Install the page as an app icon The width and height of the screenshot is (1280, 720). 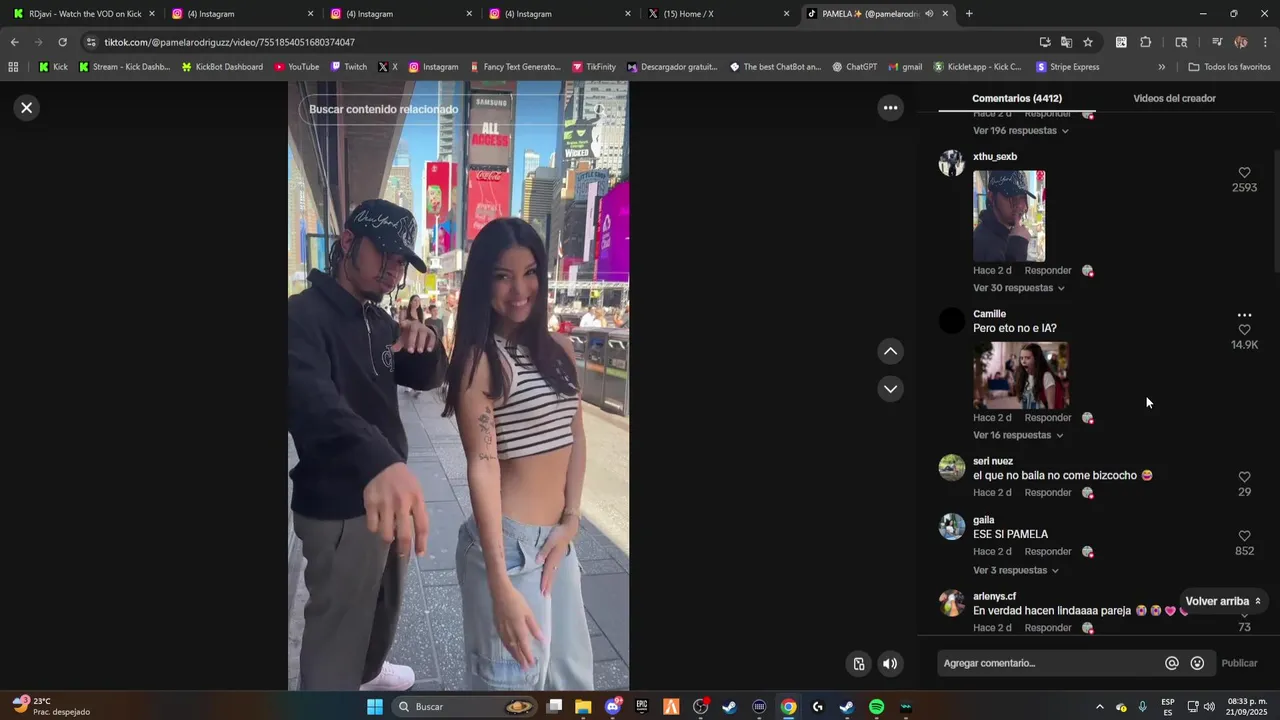tap(1045, 42)
